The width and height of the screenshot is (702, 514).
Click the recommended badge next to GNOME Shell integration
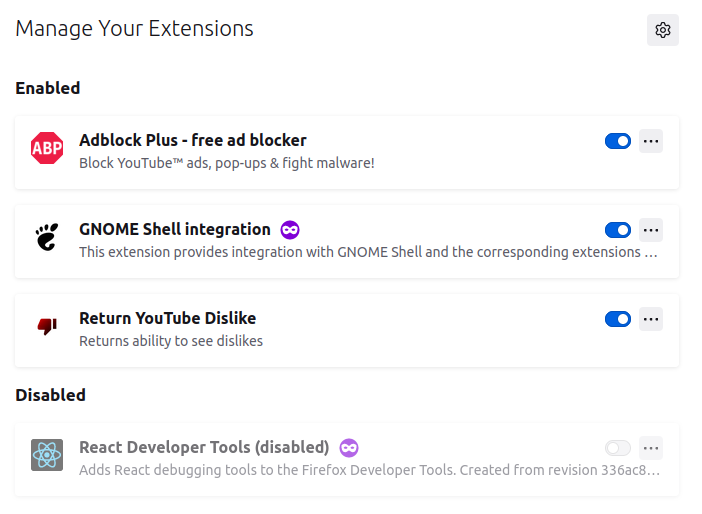(290, 230)
